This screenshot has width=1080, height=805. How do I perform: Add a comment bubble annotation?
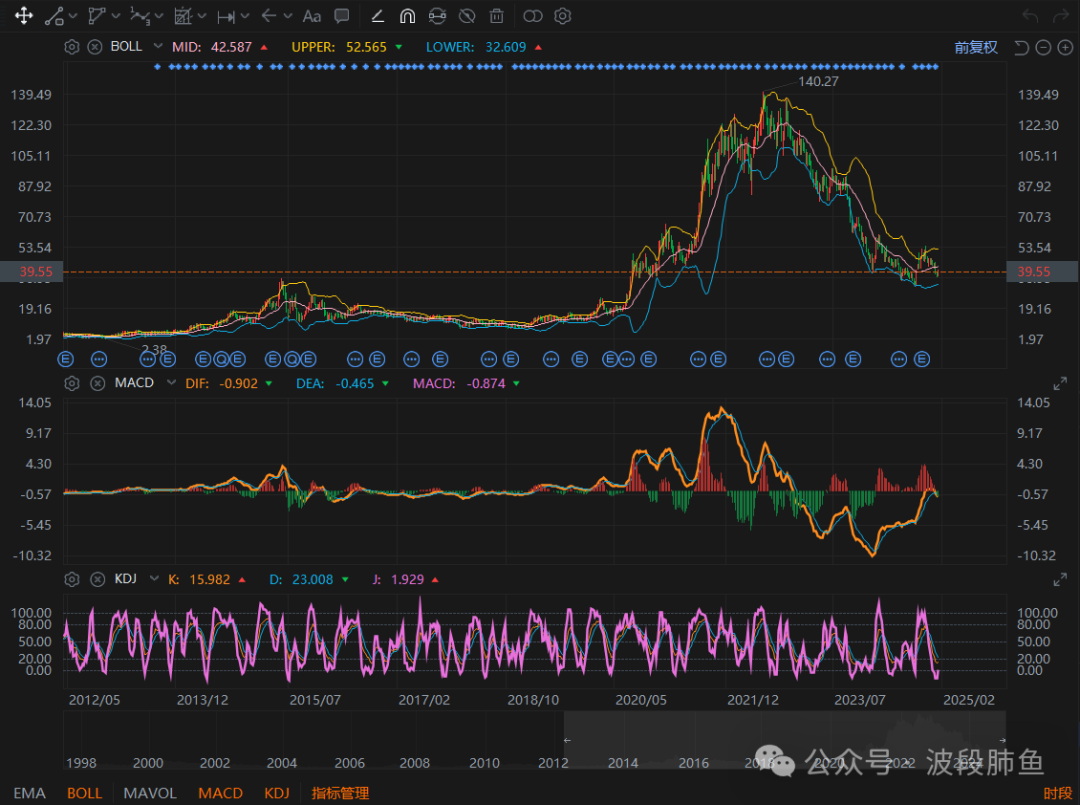click(x=342, y=16)
